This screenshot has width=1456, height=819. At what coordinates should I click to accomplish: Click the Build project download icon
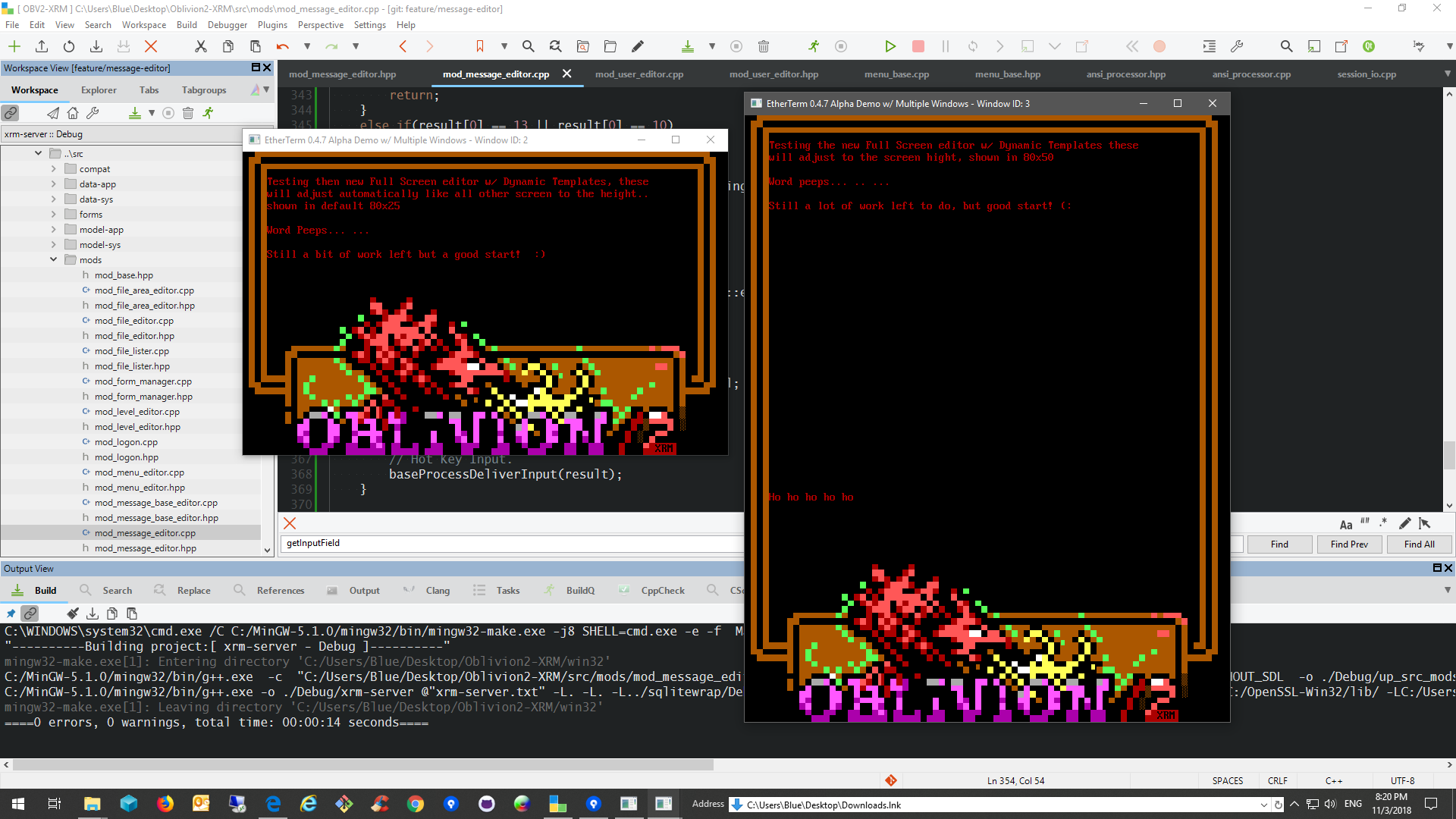[687, 46]
